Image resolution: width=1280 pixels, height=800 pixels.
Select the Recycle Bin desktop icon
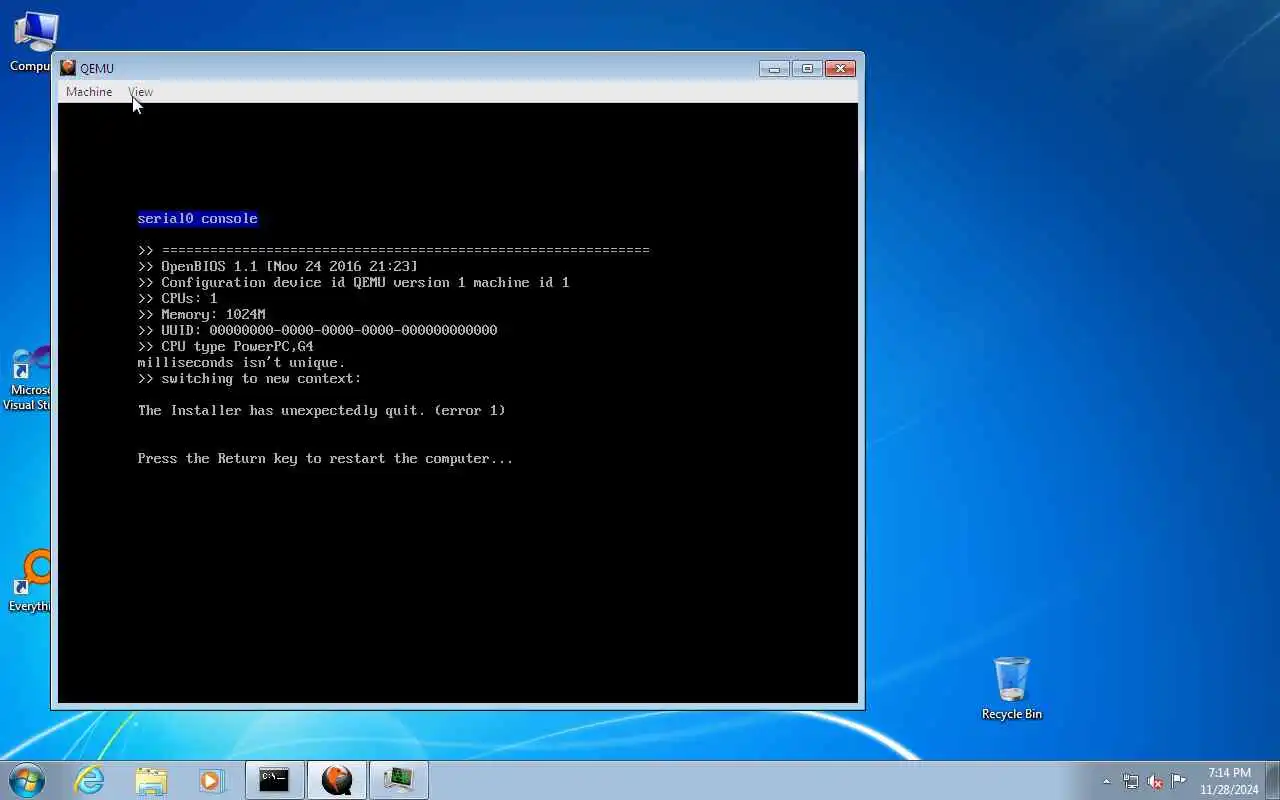[x=1012, y=688]
